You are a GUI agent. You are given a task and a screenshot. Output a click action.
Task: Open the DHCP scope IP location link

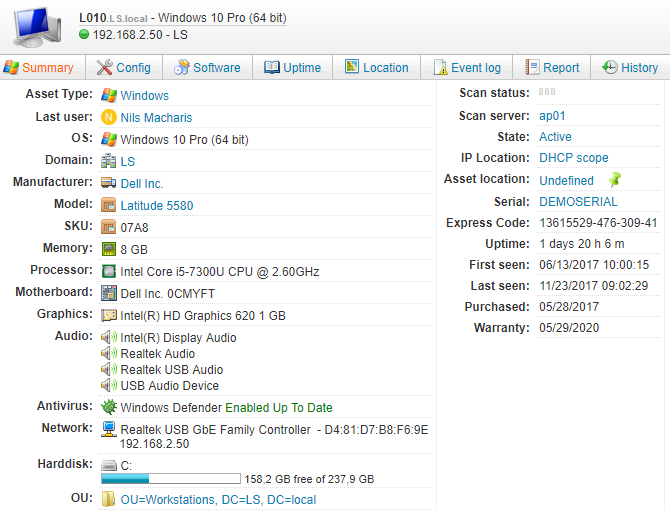573,158
